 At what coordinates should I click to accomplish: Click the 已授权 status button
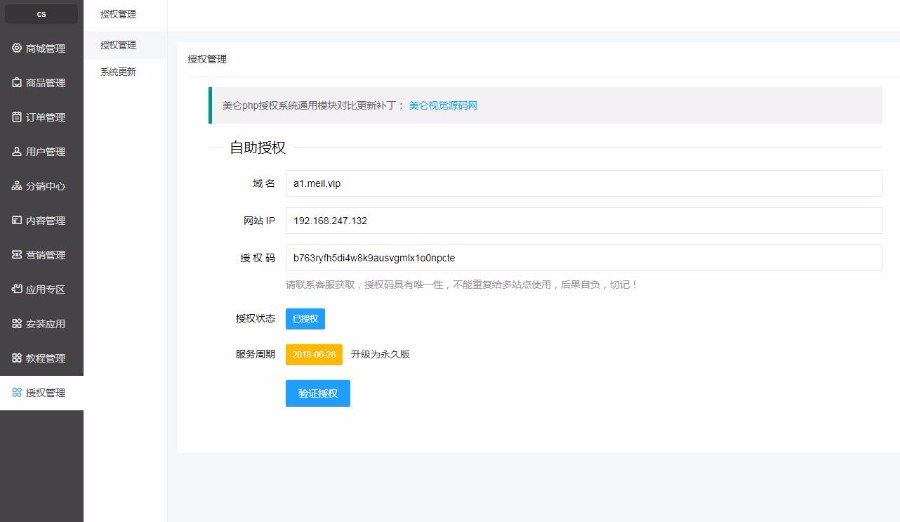305,319
